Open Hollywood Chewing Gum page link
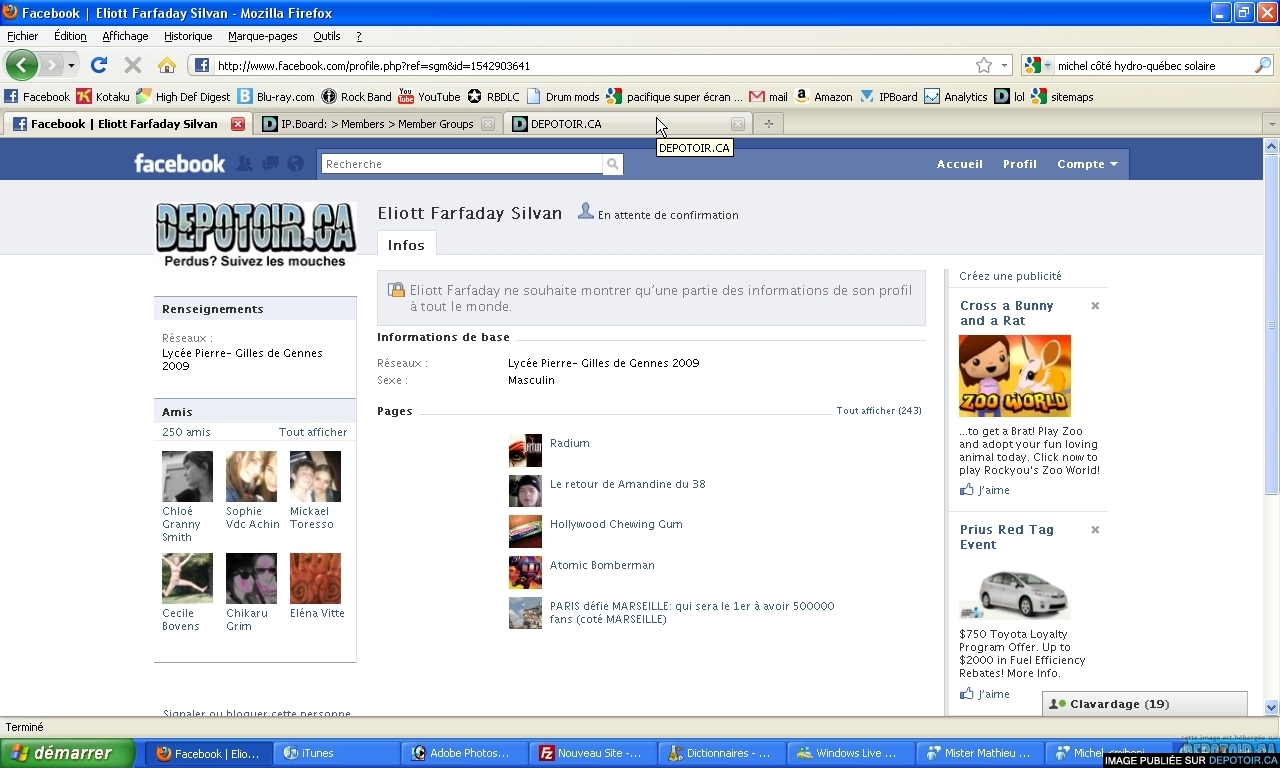The width and height of the screenshot is (1280, 768). pos(616,524)
